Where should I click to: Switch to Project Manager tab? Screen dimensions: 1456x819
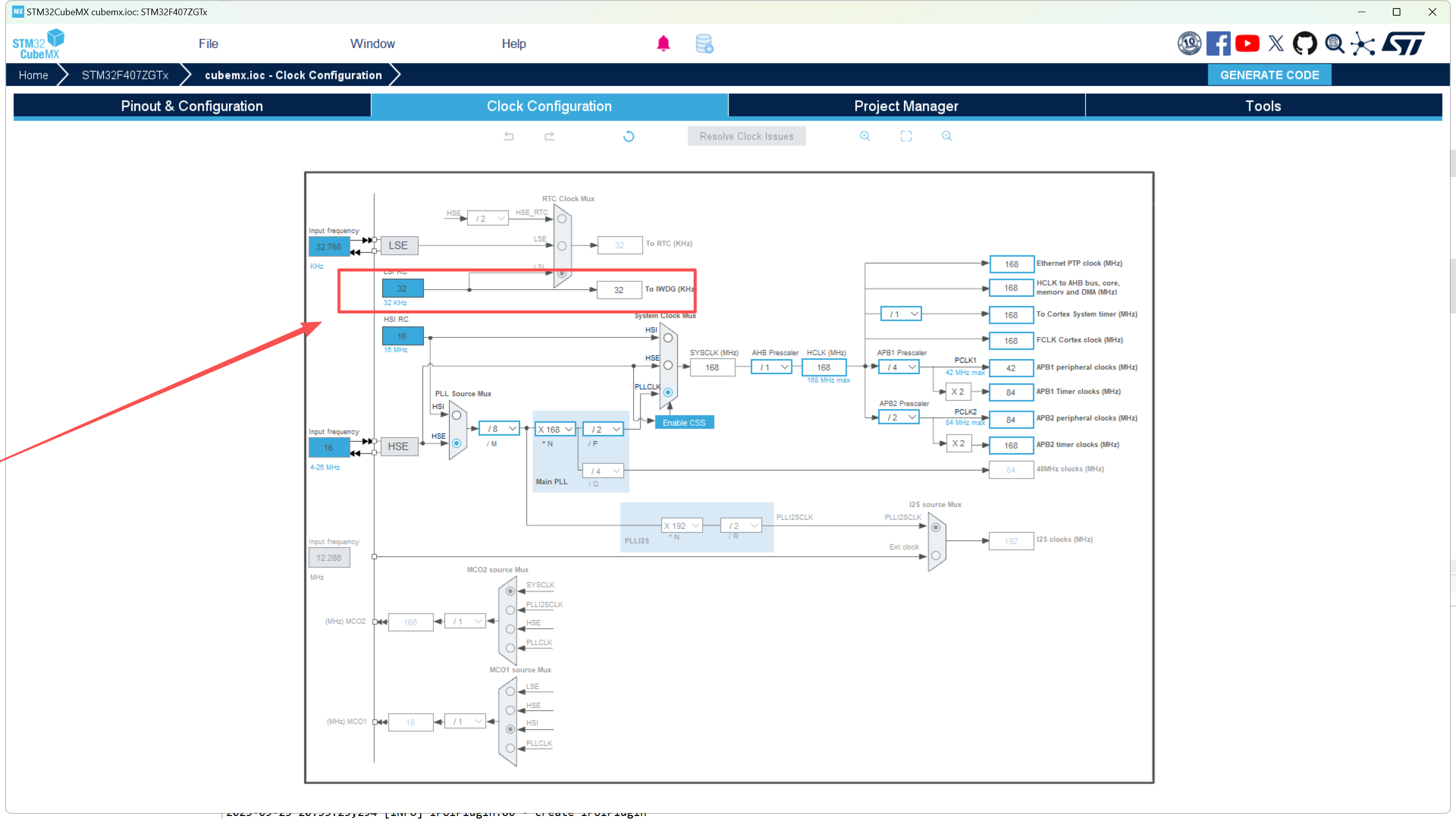(906, 106)
